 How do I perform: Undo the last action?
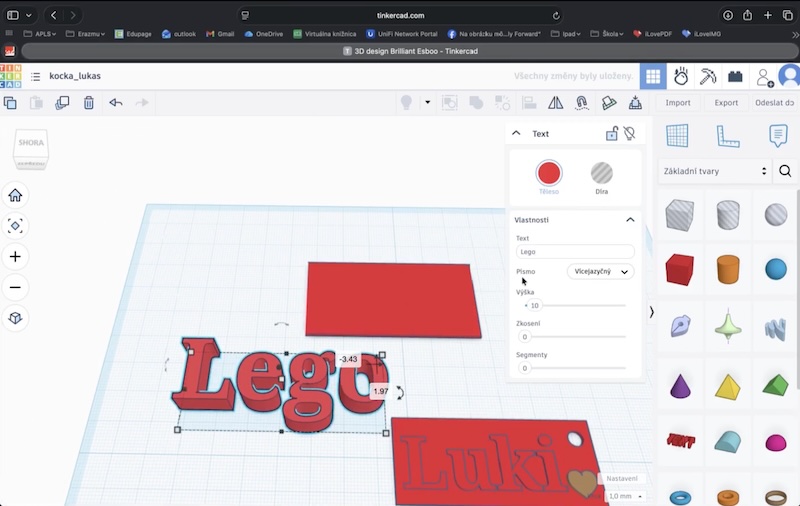[x=116, y=103]
